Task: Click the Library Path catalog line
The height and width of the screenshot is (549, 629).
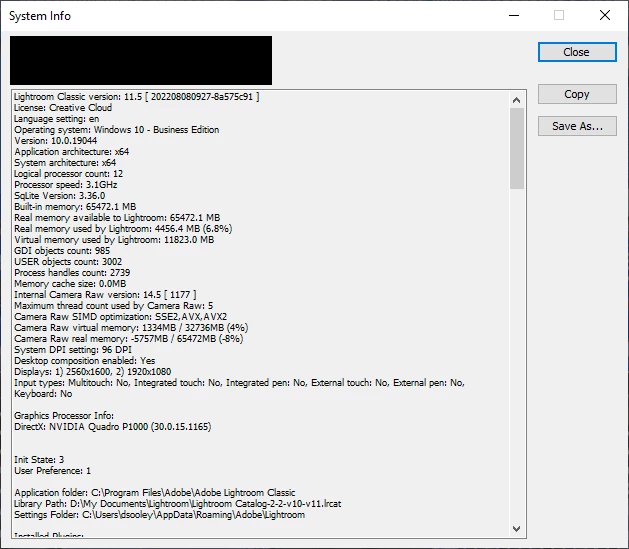Action: [x=178, y=504]
